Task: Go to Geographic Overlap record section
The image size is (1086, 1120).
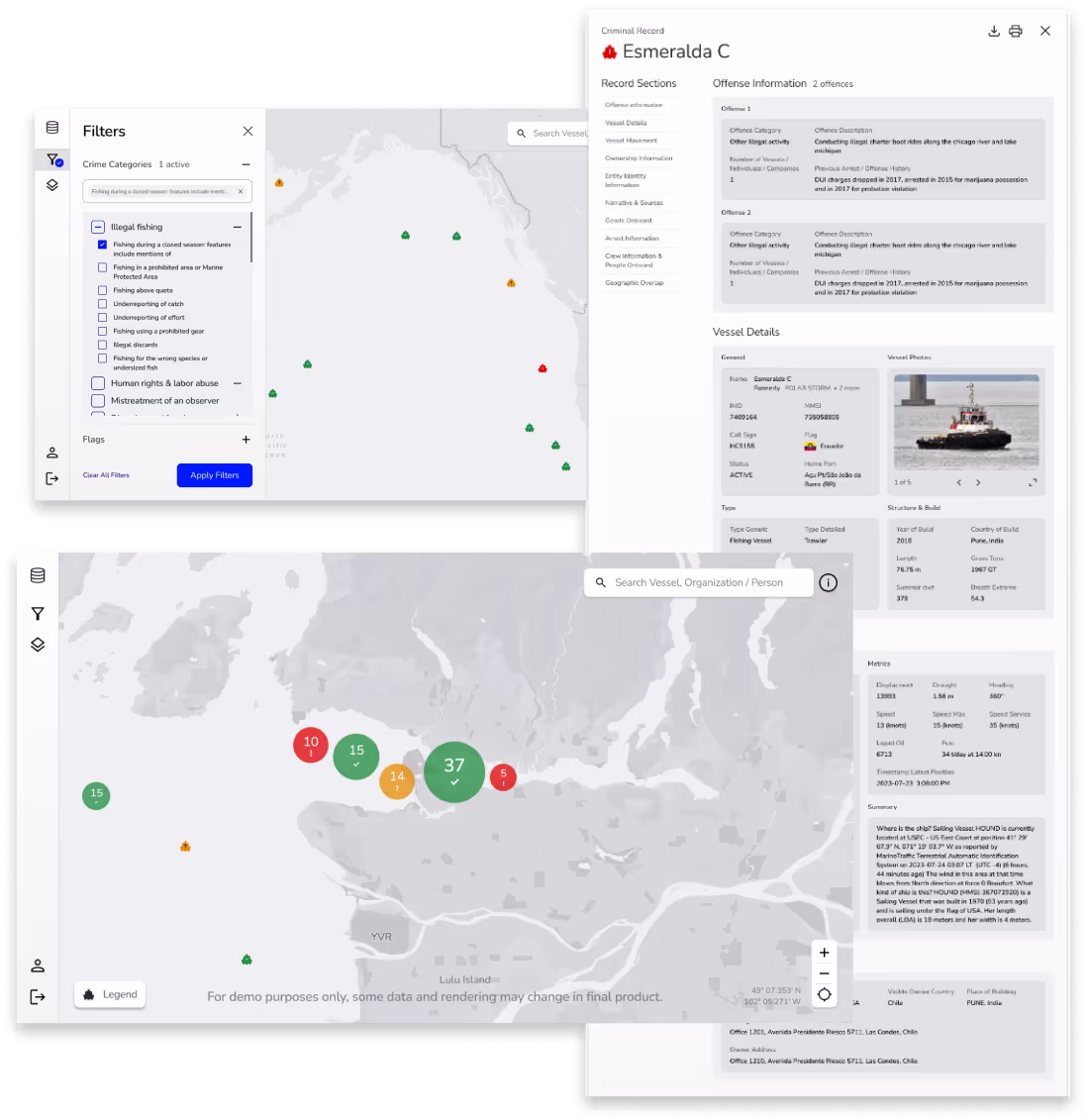Action: coord(634,283)
